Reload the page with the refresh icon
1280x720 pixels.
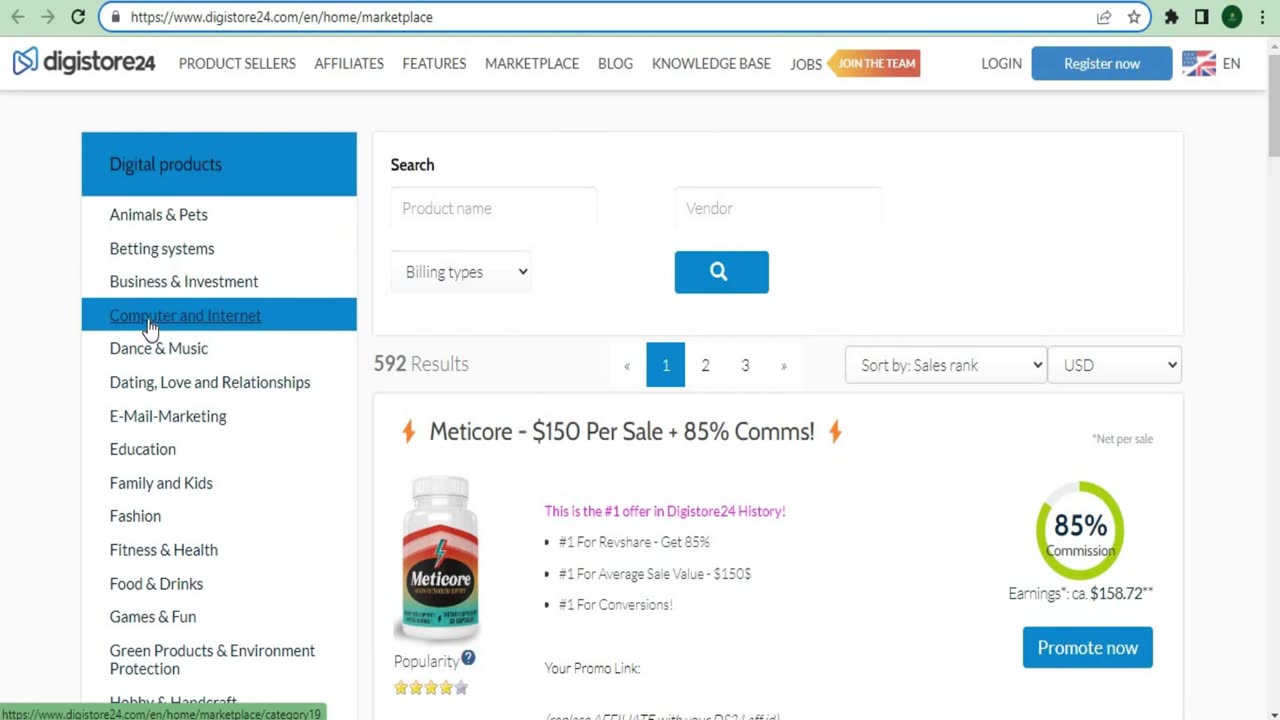point(78,17)
